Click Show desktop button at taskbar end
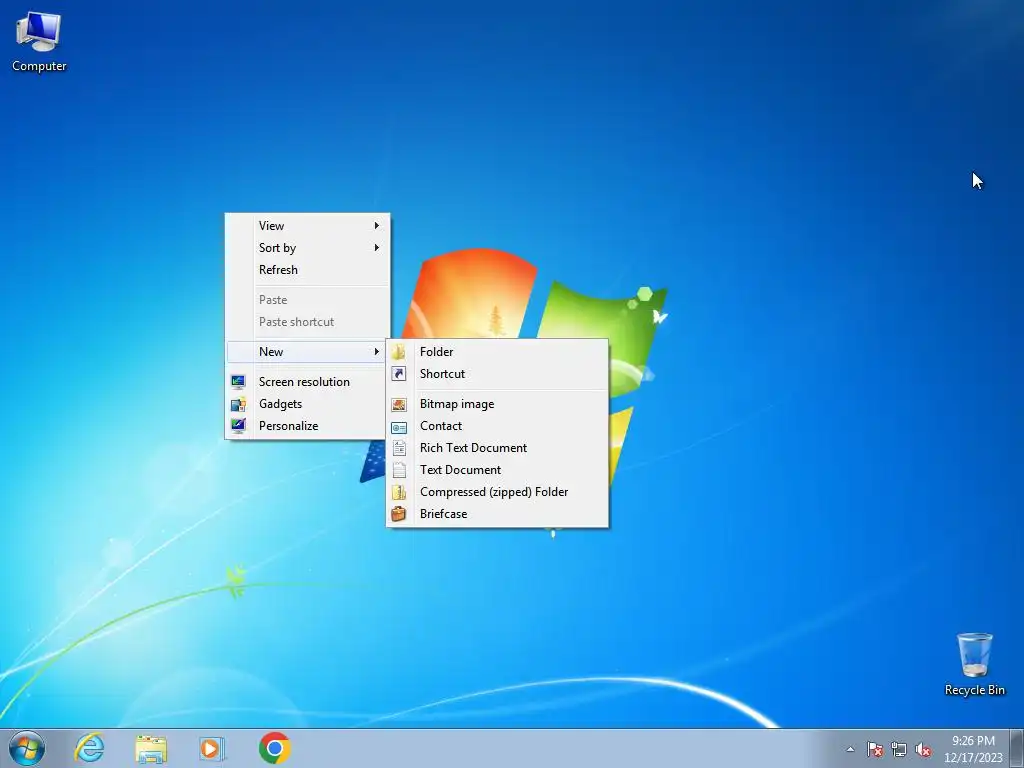The height and width of the screenshot is (768, 1024). [1017, 748]
